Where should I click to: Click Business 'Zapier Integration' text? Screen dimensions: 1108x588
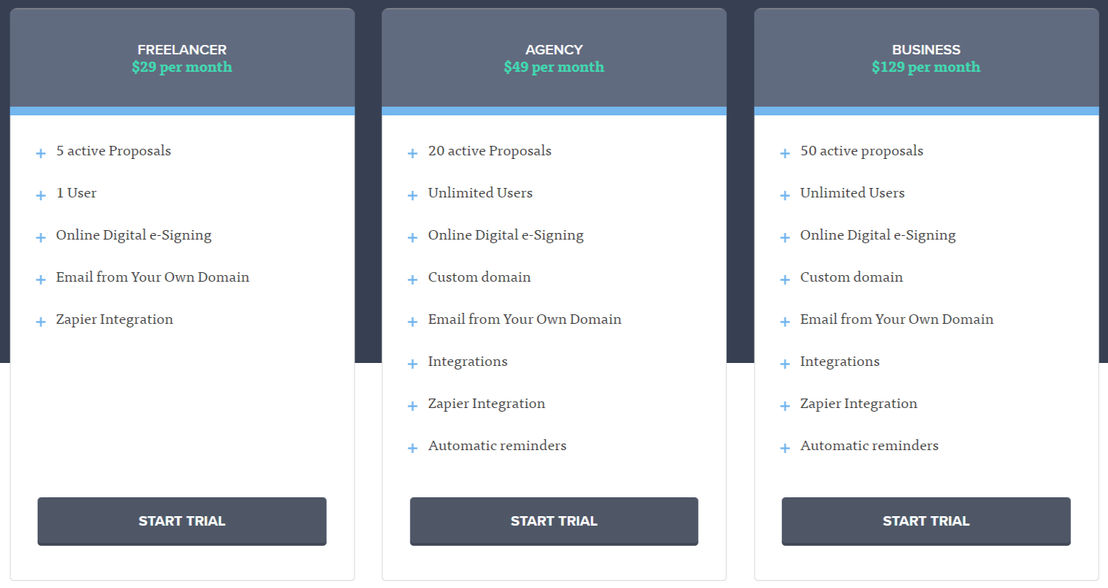pos(859,404)
